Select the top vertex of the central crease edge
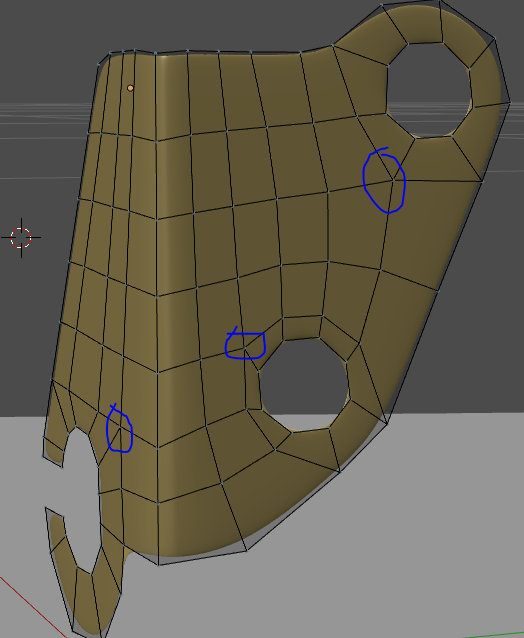 click(x=155, y=53)
